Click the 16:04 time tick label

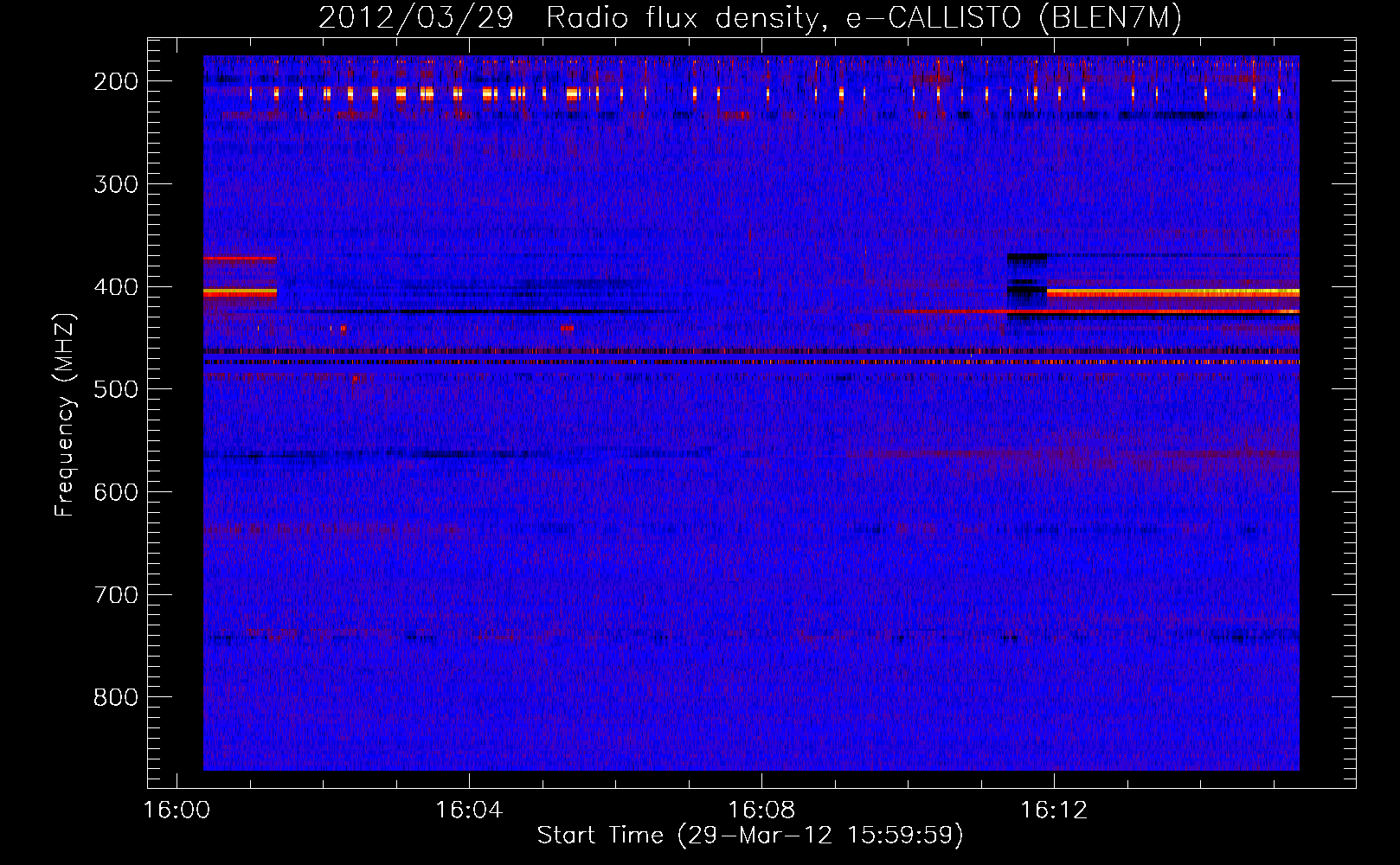[469, 811]
